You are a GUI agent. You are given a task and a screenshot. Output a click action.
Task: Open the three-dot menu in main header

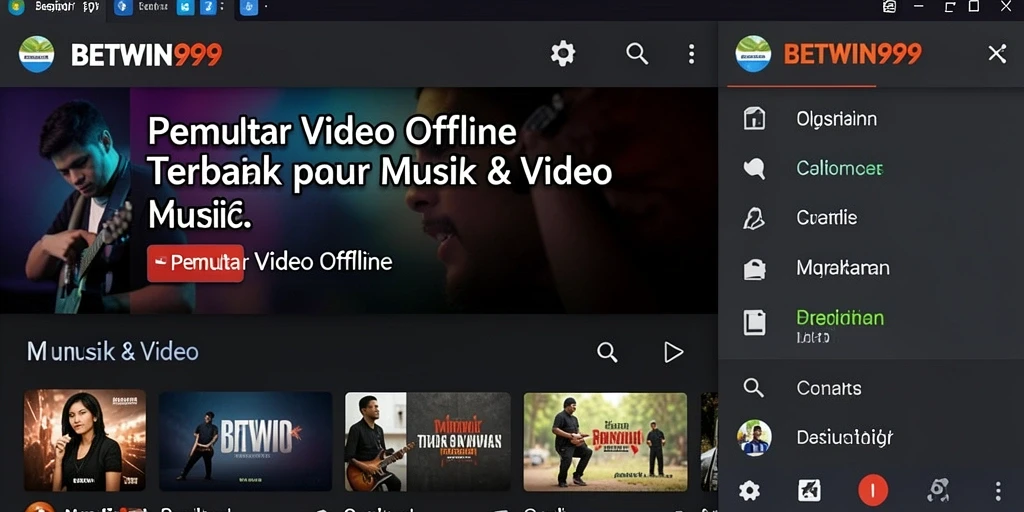click(691, 54)
